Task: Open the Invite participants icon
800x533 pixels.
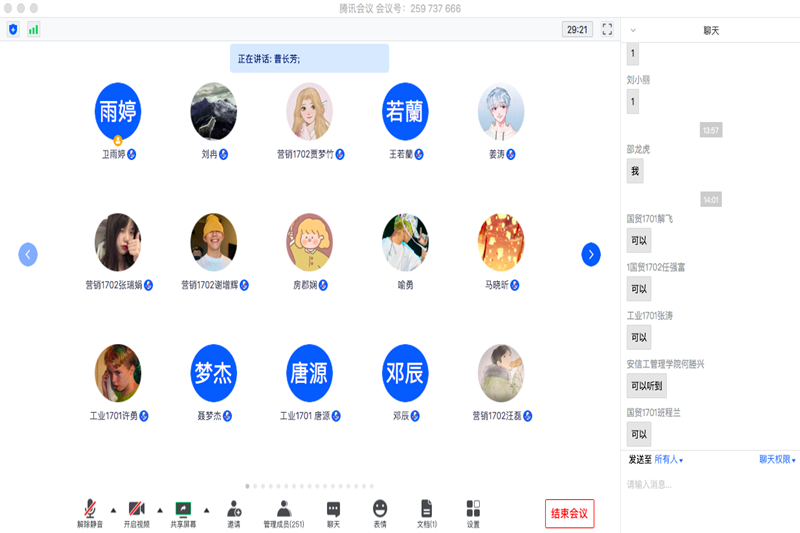Action: (233, 510)
